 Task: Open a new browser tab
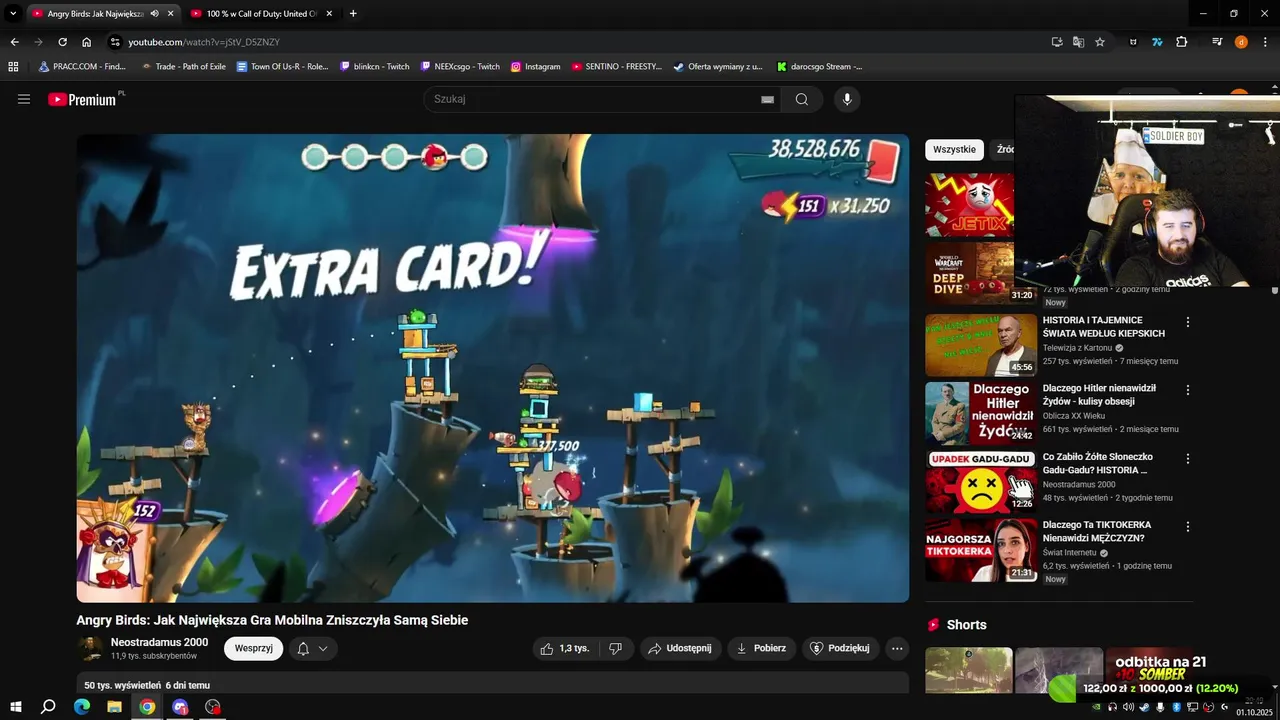tap(353, 14)
